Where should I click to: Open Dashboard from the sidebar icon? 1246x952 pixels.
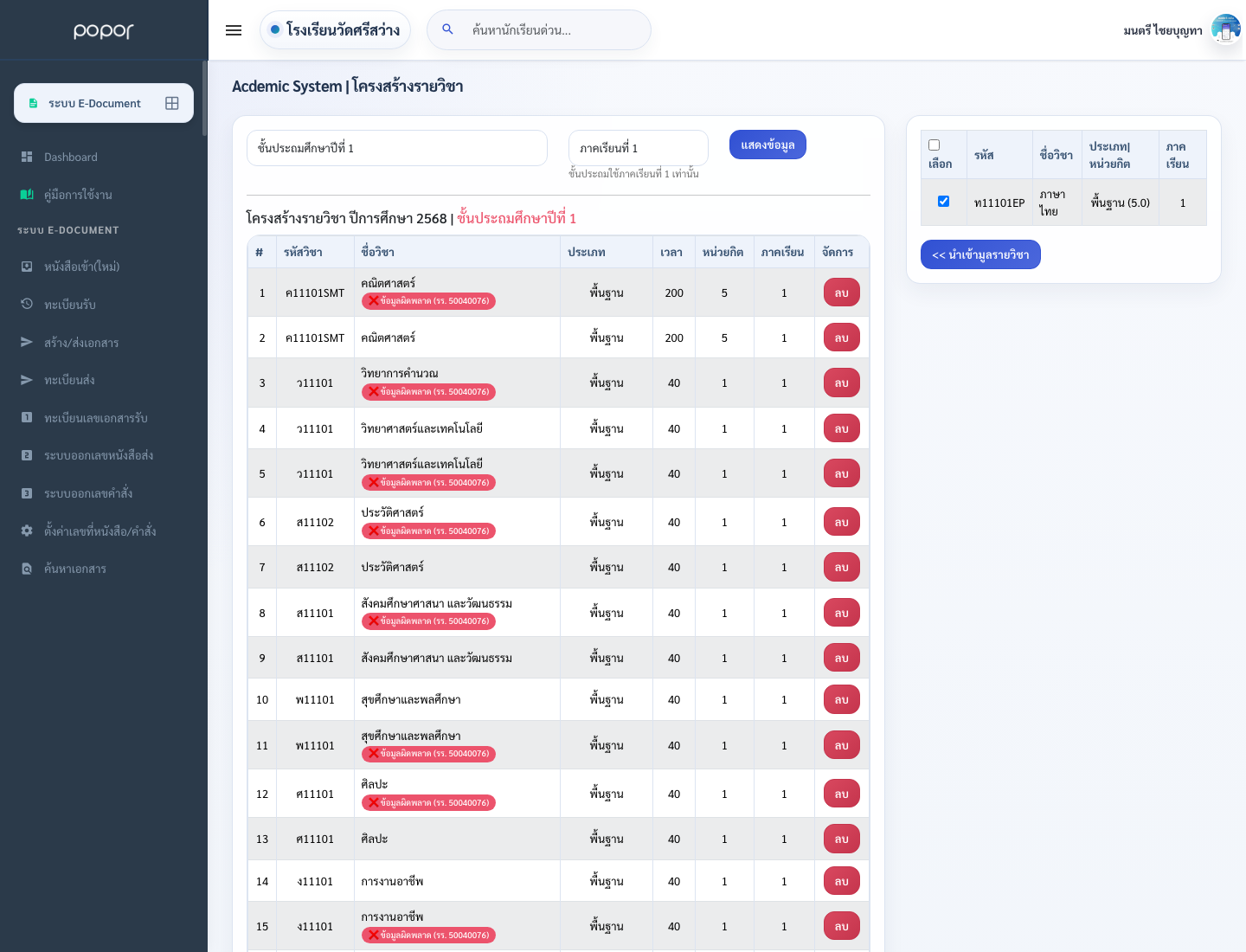27,157
